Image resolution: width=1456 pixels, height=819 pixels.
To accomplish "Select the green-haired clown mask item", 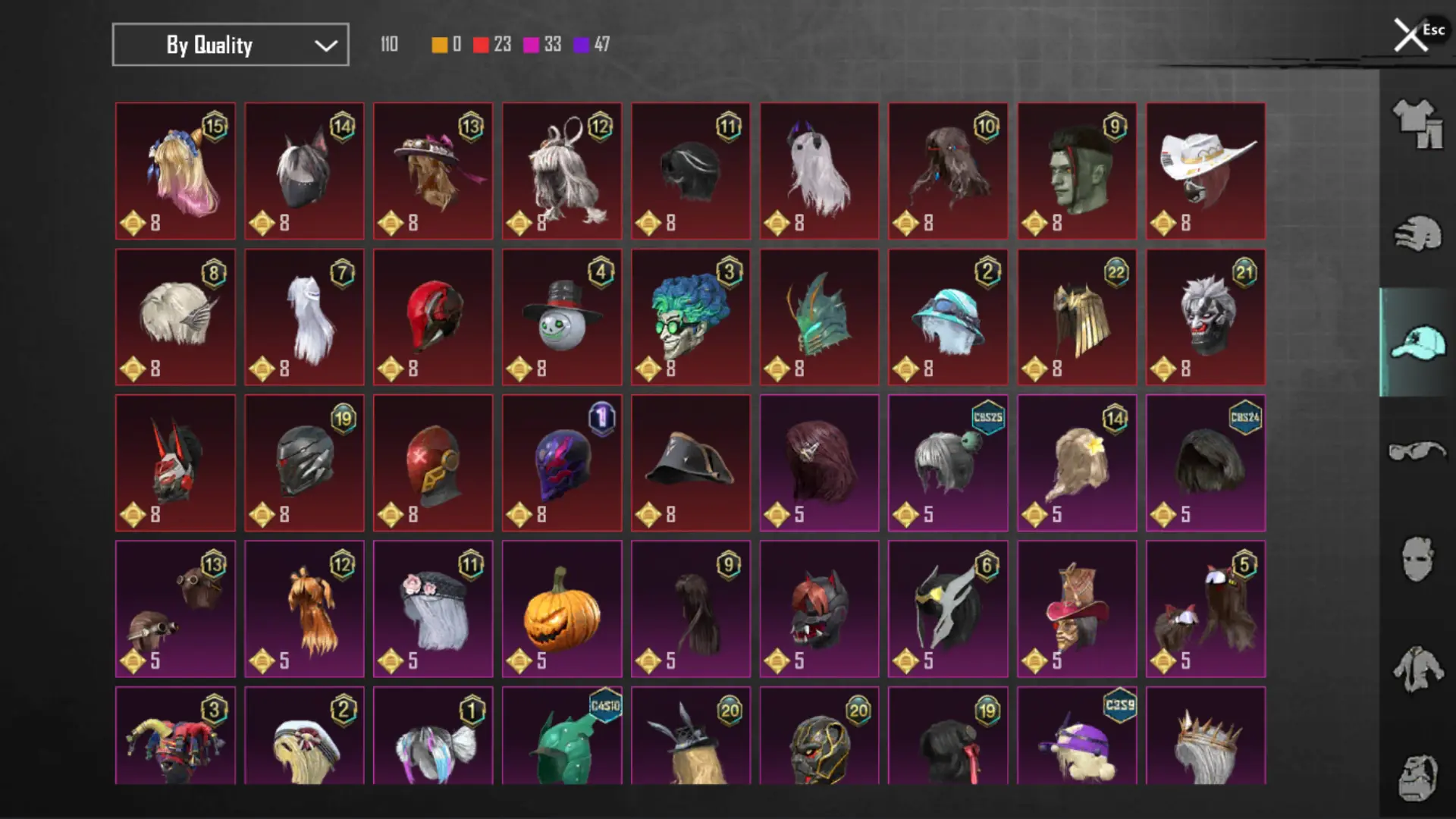I will click(x=691, y=317).
